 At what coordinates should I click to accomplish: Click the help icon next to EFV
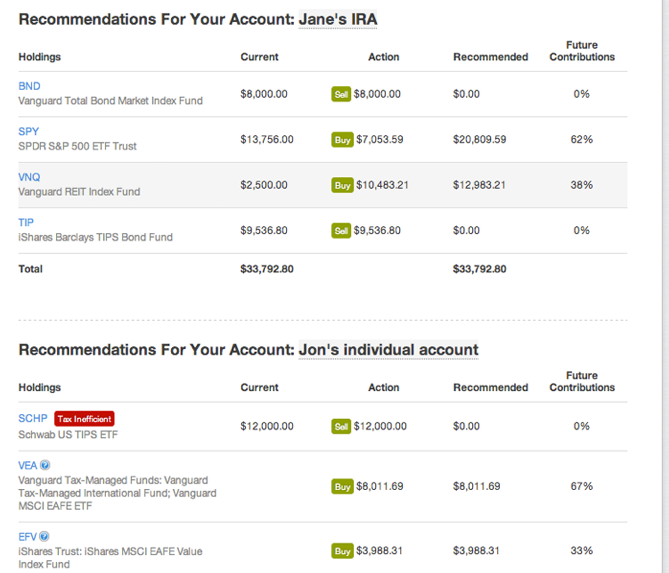coord(45,537)
